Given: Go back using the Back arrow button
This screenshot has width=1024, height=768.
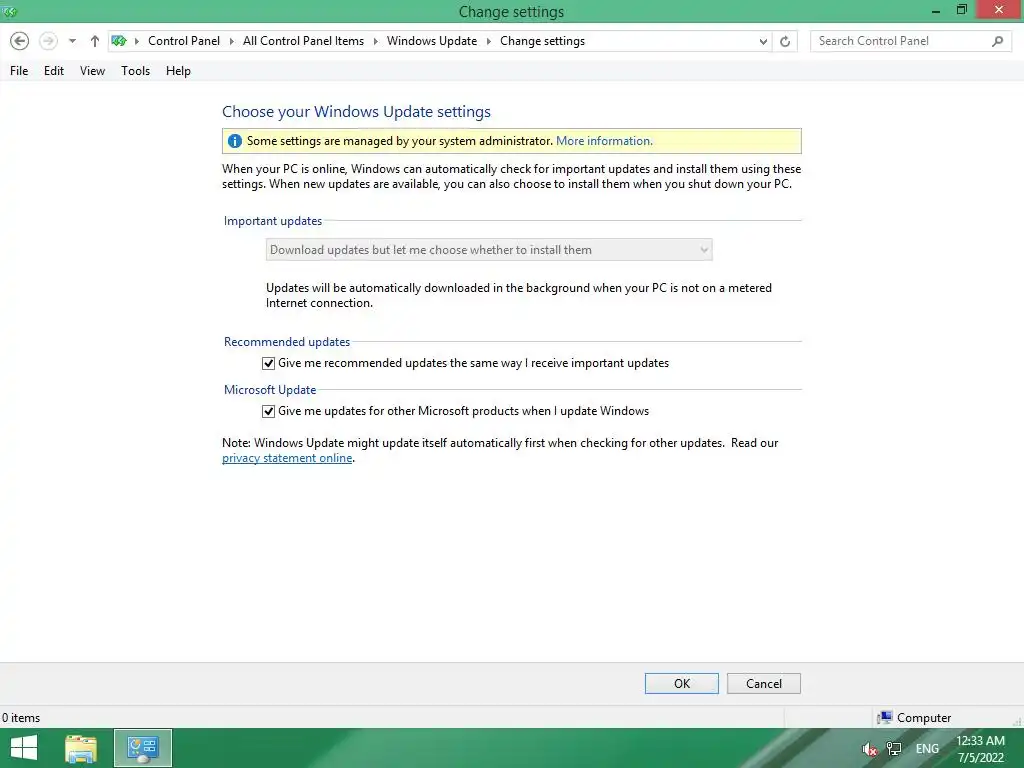Looking at the screenshot, I should point(20,41).
